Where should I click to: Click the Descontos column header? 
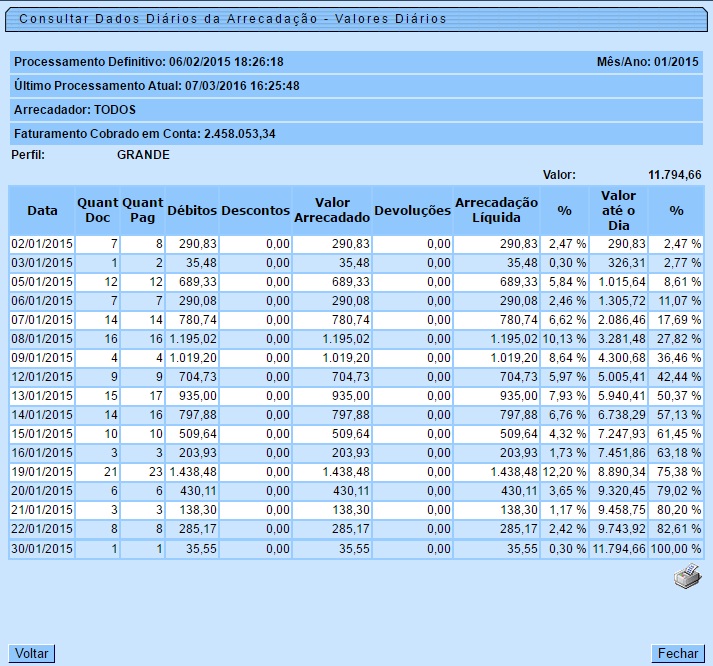point(255,211)
